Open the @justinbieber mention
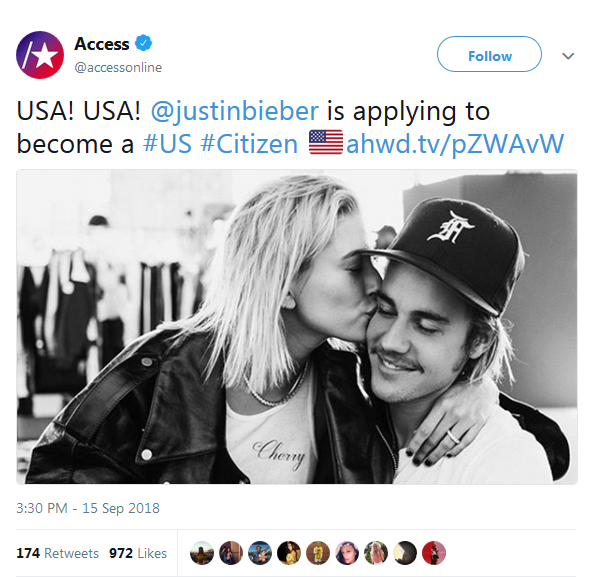This screenshot has height=577, width=593. 235,111
